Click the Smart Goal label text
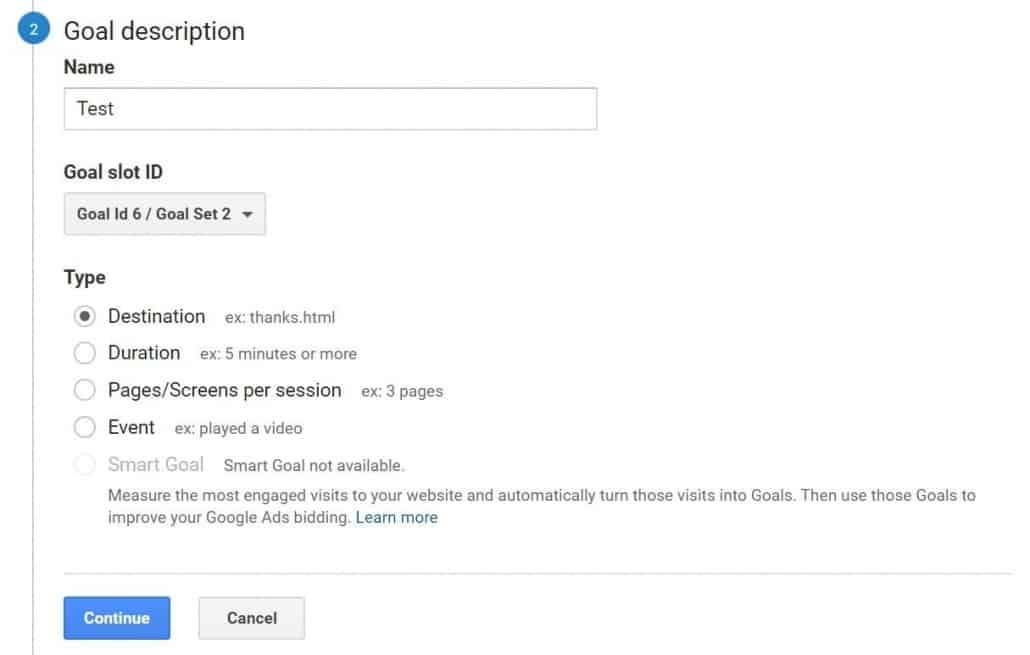Viewport: 1030px width, 655px height. pos(155,465)
